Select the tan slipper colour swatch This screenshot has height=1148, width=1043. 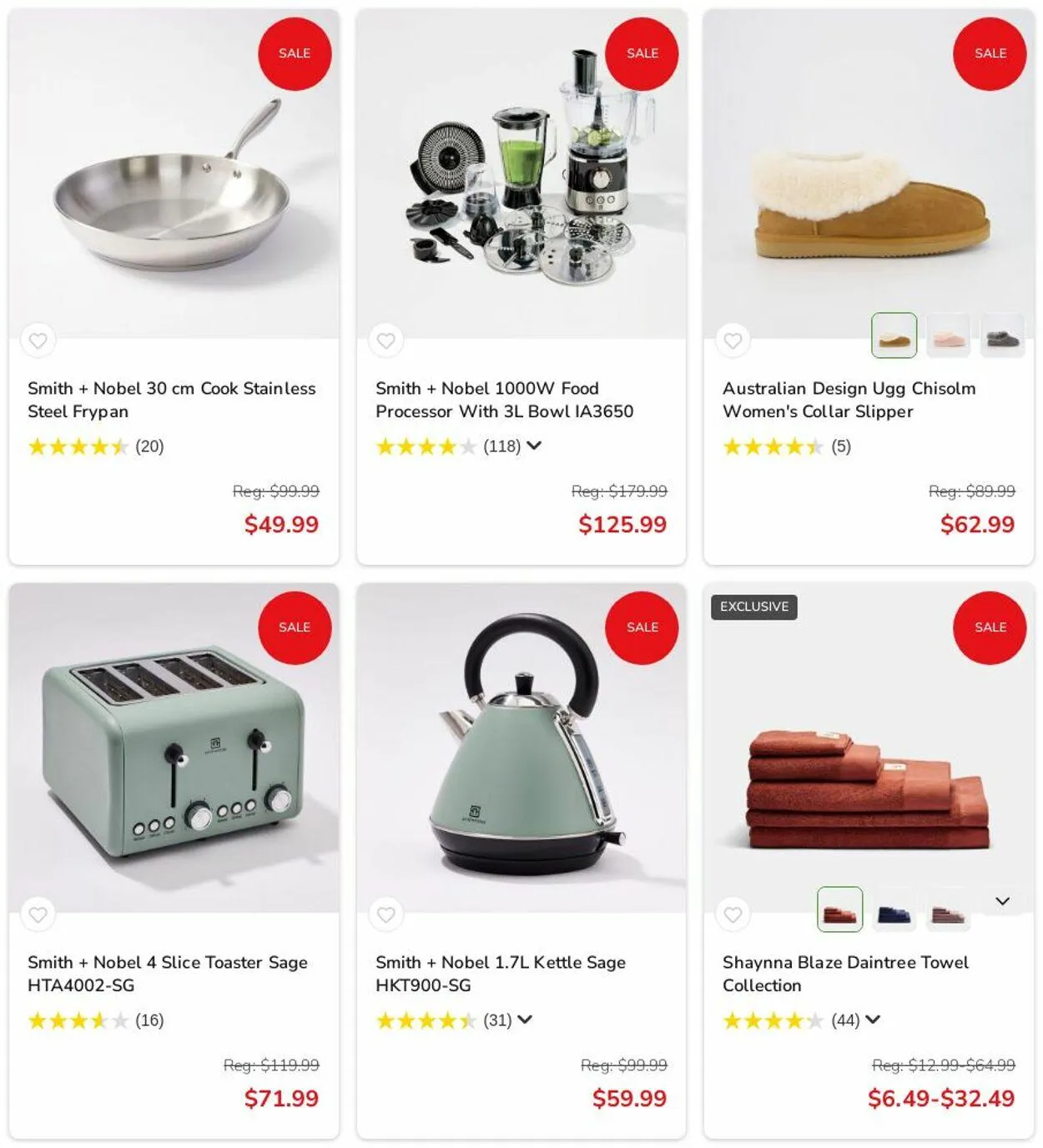(x=894, y=335)
